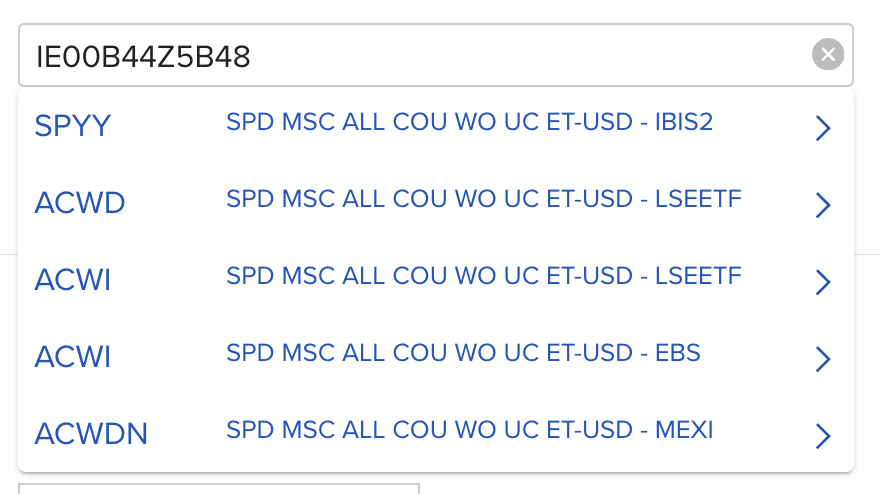The image size is (880, 494).
Task: Click the empty area right of the ISIN text
Action: (x=528, y=55)
